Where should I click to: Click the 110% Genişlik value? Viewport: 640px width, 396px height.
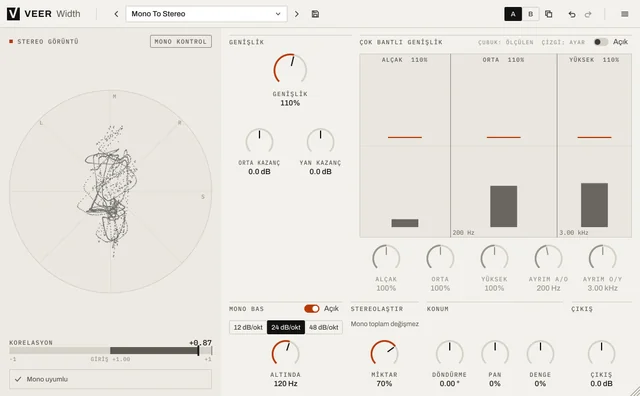pyautogui.click(x=290, y=103)
